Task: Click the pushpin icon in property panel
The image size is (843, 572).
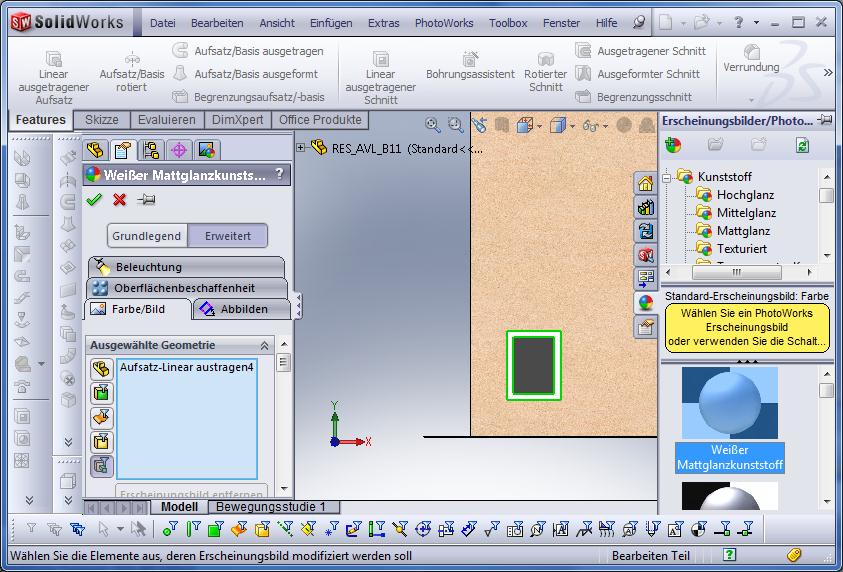Action: pos(146,200)
